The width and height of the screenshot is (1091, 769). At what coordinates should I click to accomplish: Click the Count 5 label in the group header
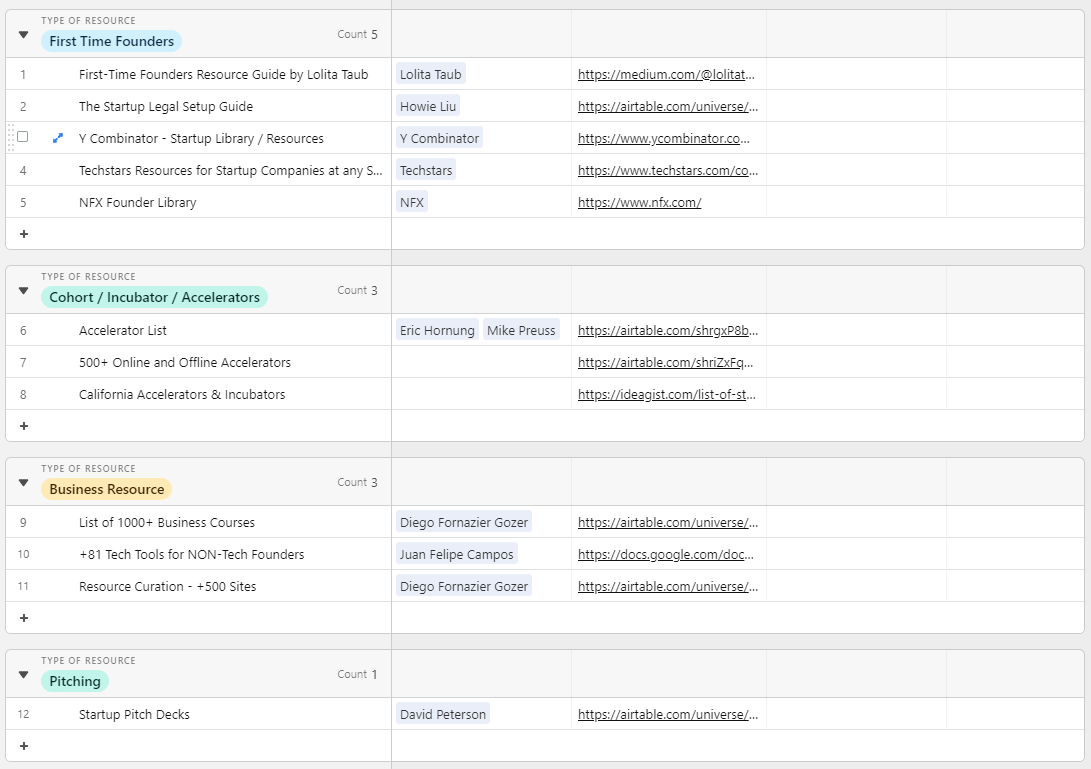point(357,33)
